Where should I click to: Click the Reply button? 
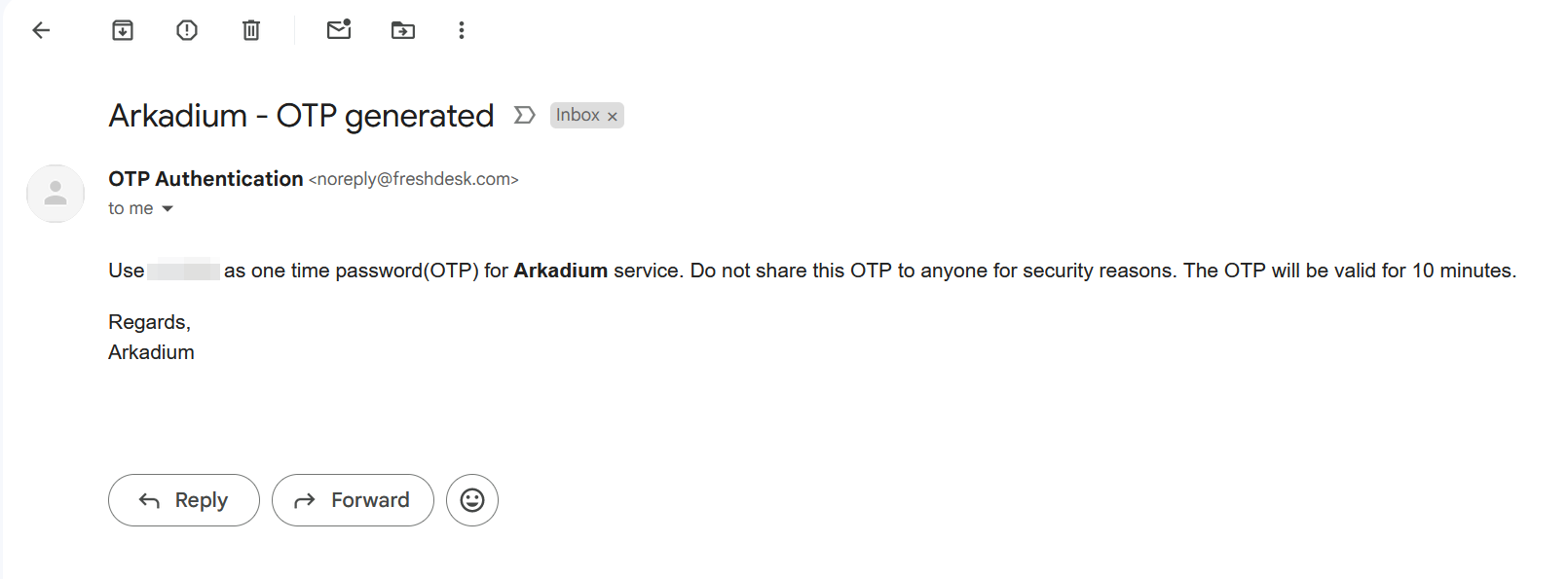pos(184,500)
